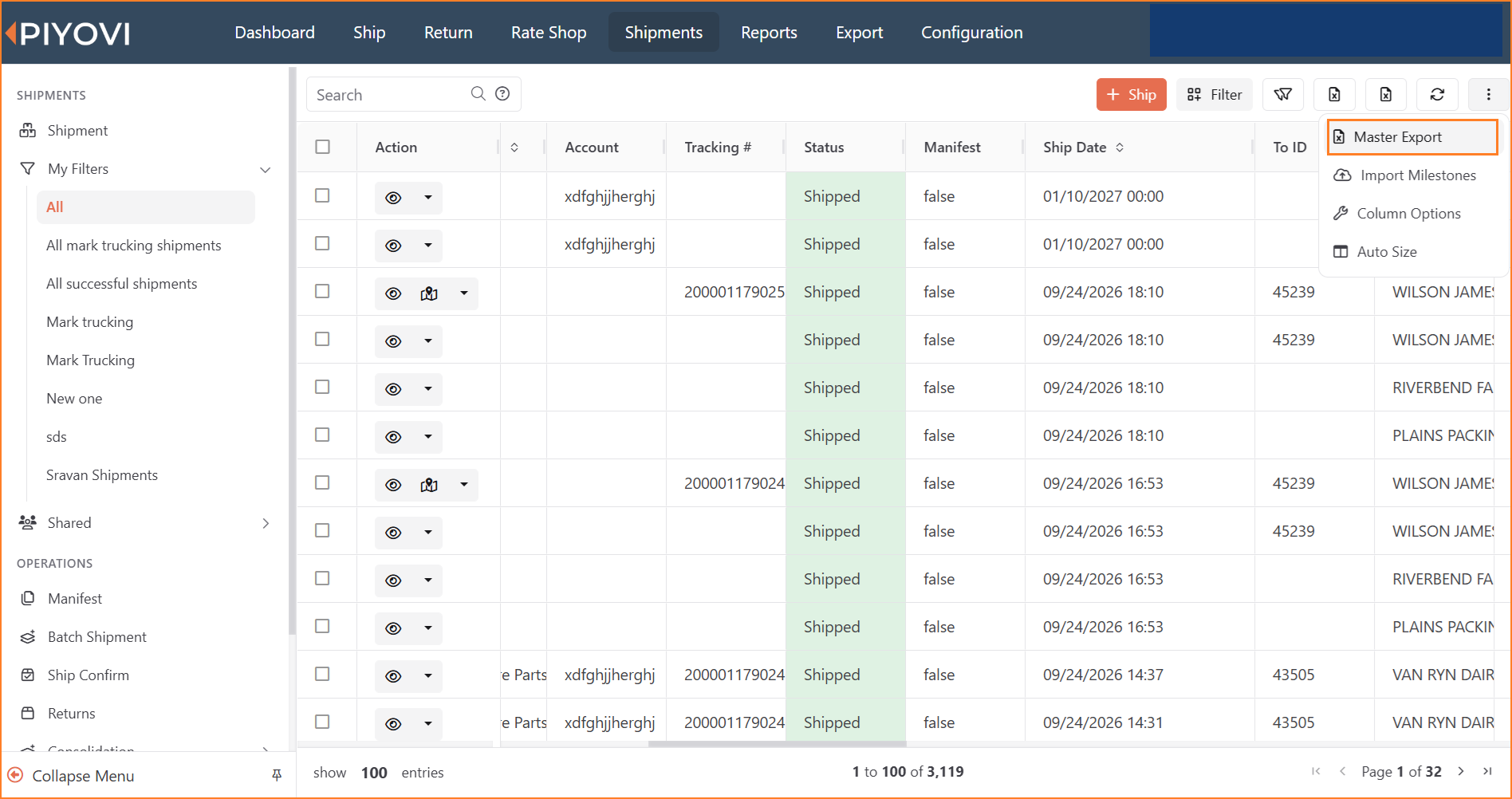Click the clear filter funnel icon
The image size is (1512, 799).
(1283, 95)
